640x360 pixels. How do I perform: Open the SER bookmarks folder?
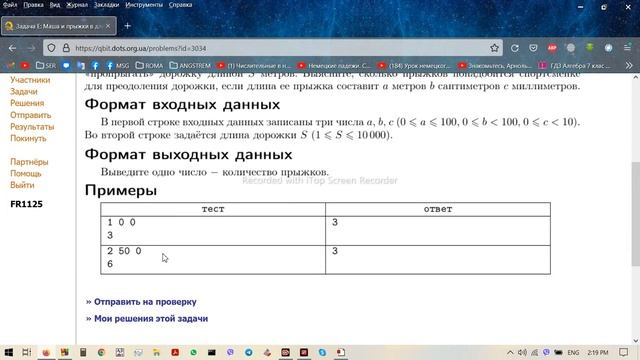(46, 65)
